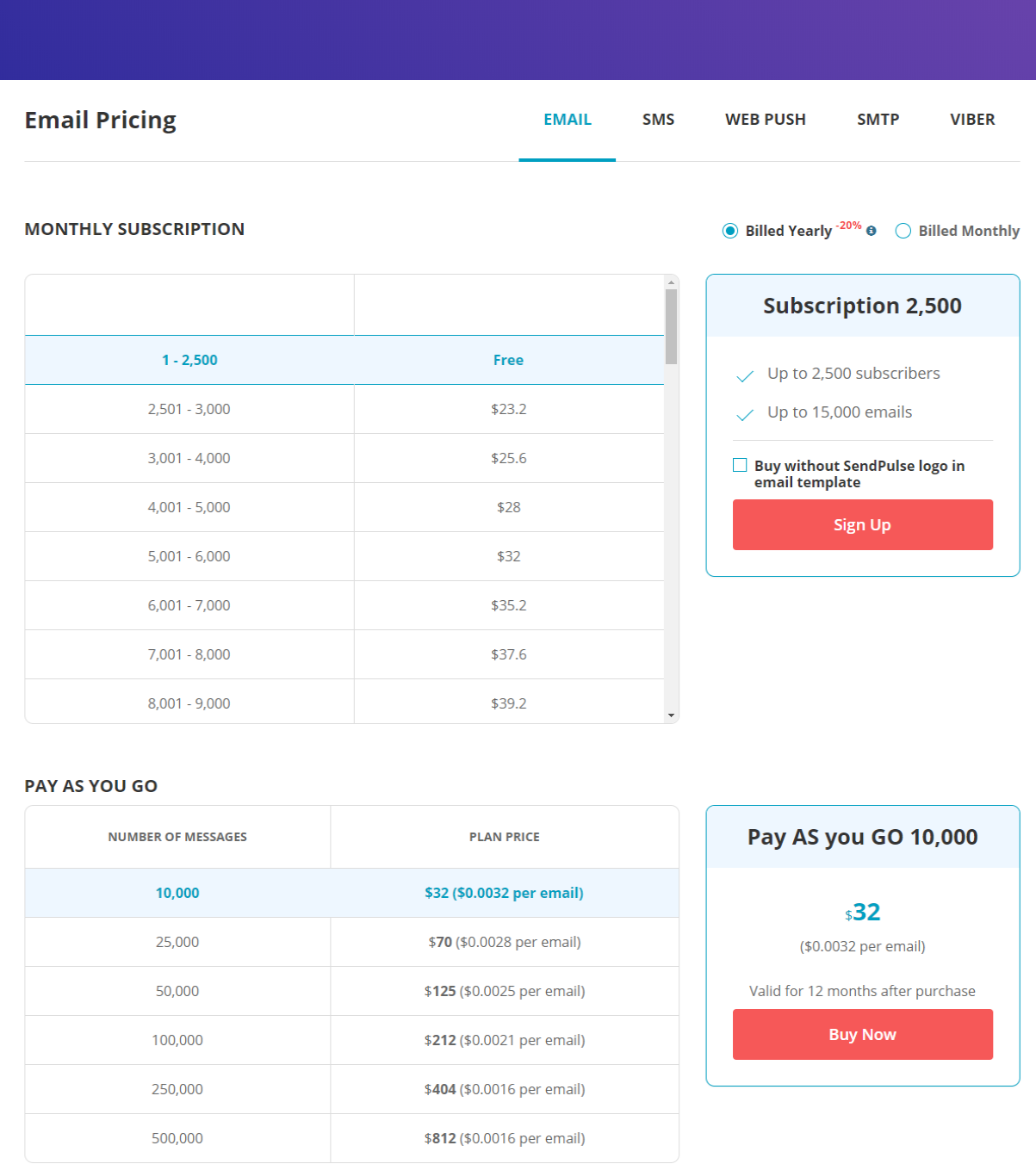
Task: Select the Billed Monthly radio option
Action: 903,231
